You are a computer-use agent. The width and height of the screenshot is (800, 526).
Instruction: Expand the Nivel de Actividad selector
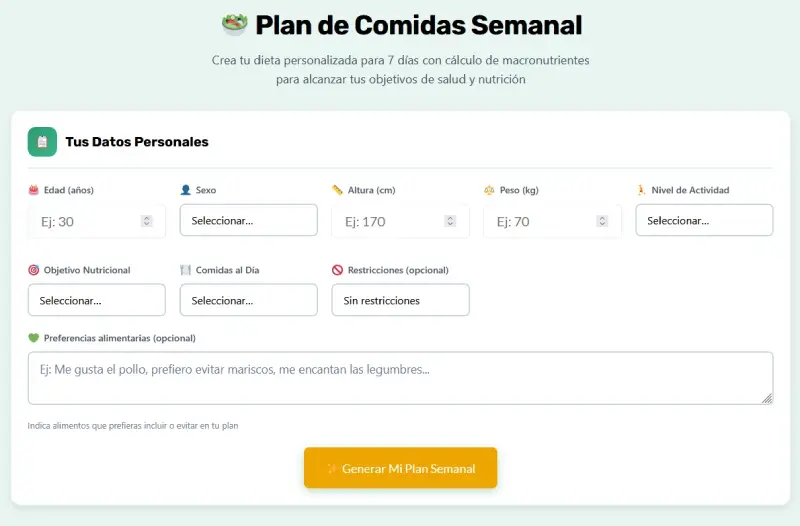click(x=704, y=220)
